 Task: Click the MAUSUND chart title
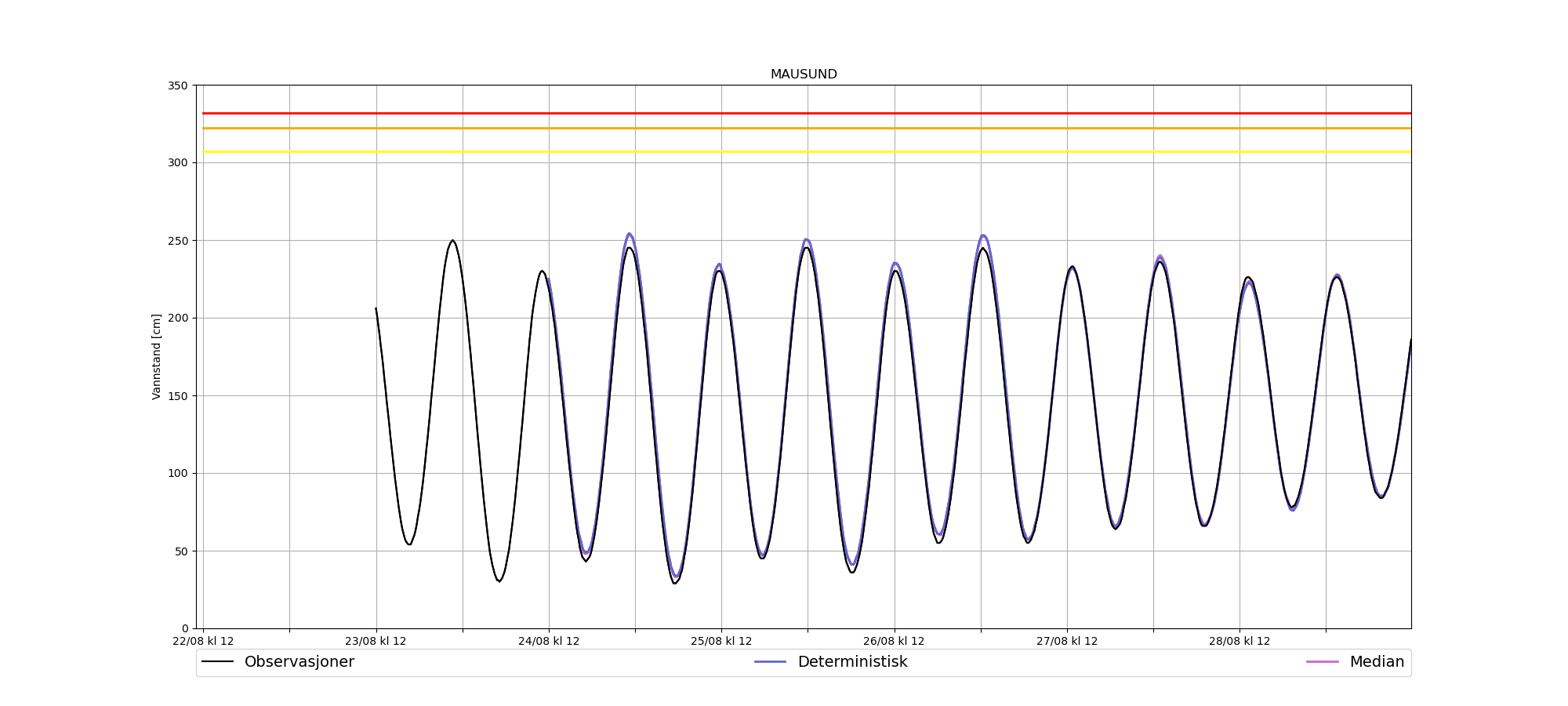pyautogui.click(x=804, y=75)
